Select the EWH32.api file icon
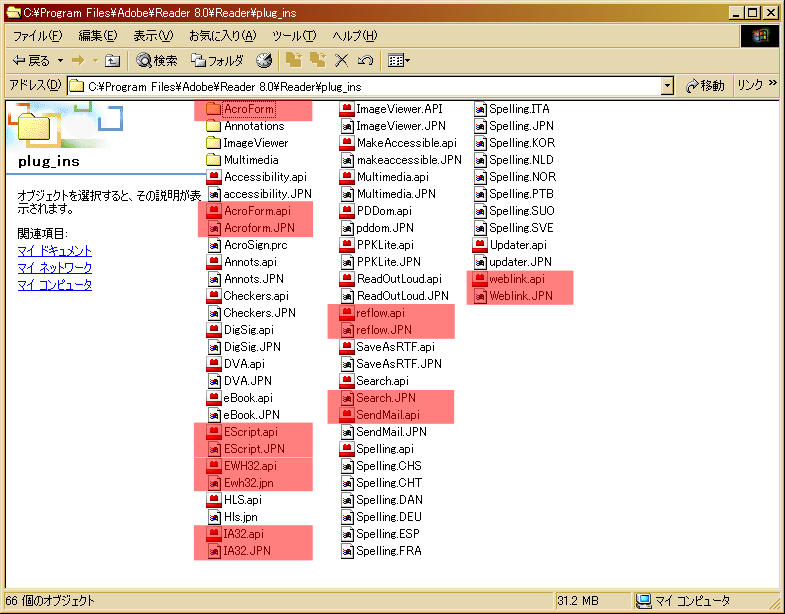The image size is (785, 614). pos(214,466)
